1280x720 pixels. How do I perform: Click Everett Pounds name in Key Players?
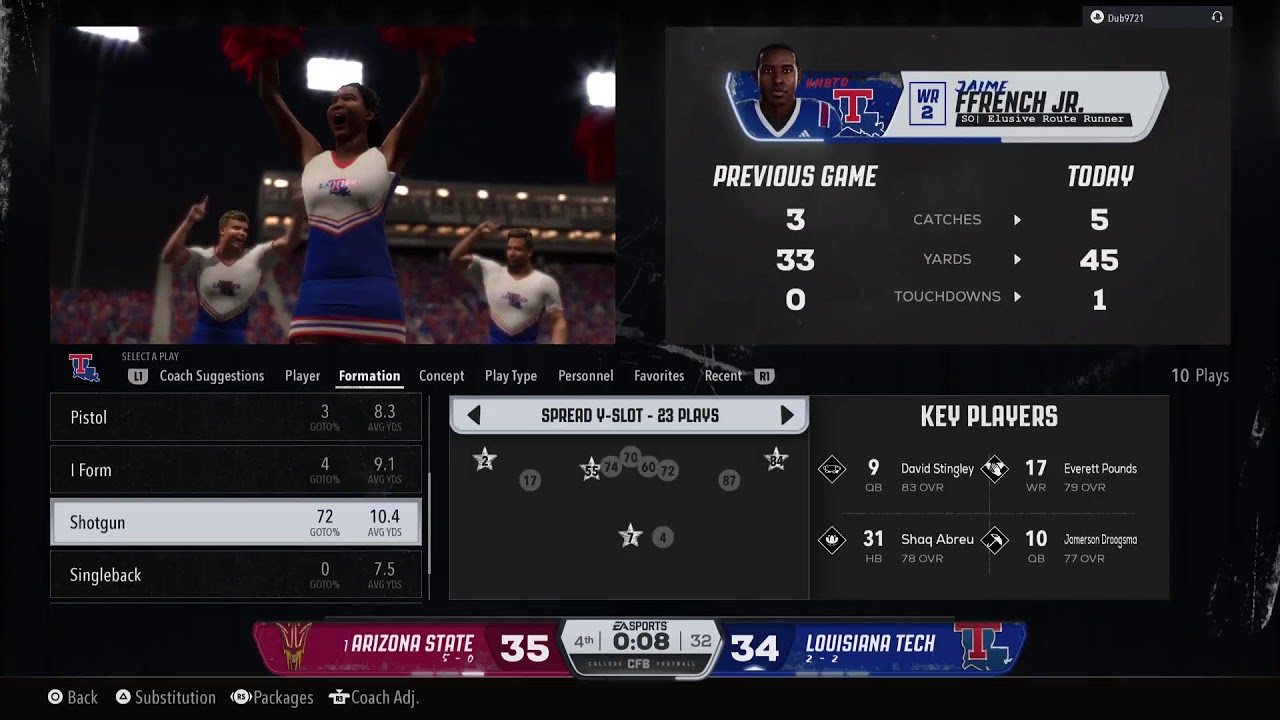tap(1100, 469)
